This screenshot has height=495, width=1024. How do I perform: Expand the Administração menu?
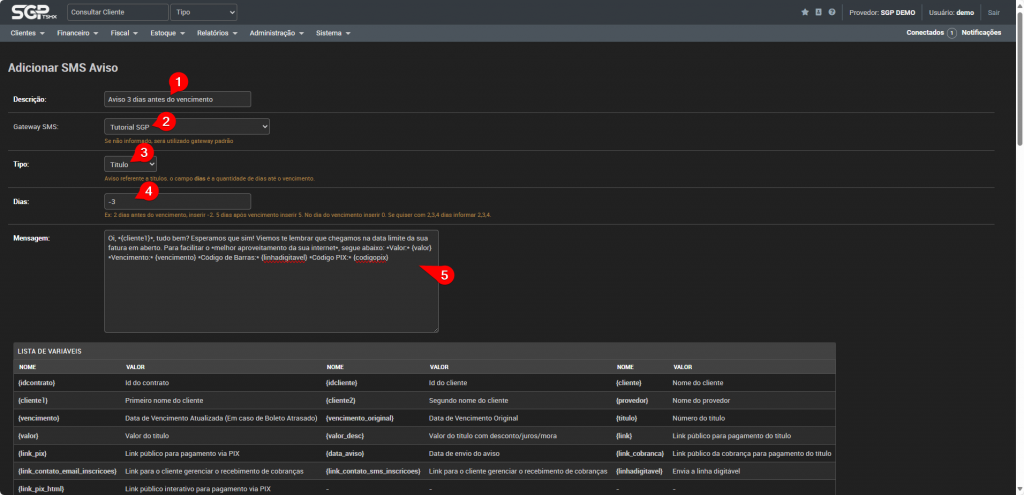275,33
